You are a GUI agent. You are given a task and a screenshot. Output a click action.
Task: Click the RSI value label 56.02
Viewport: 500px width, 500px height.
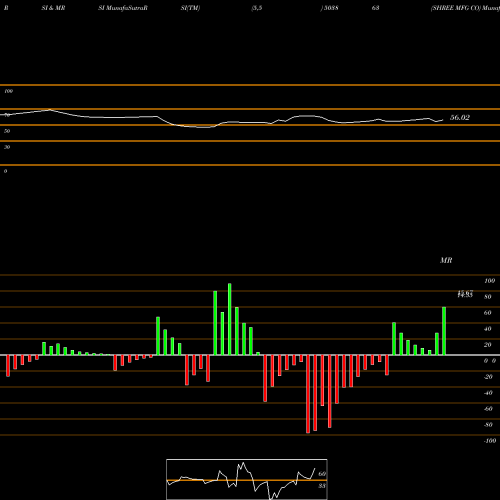tap(460, 117)
